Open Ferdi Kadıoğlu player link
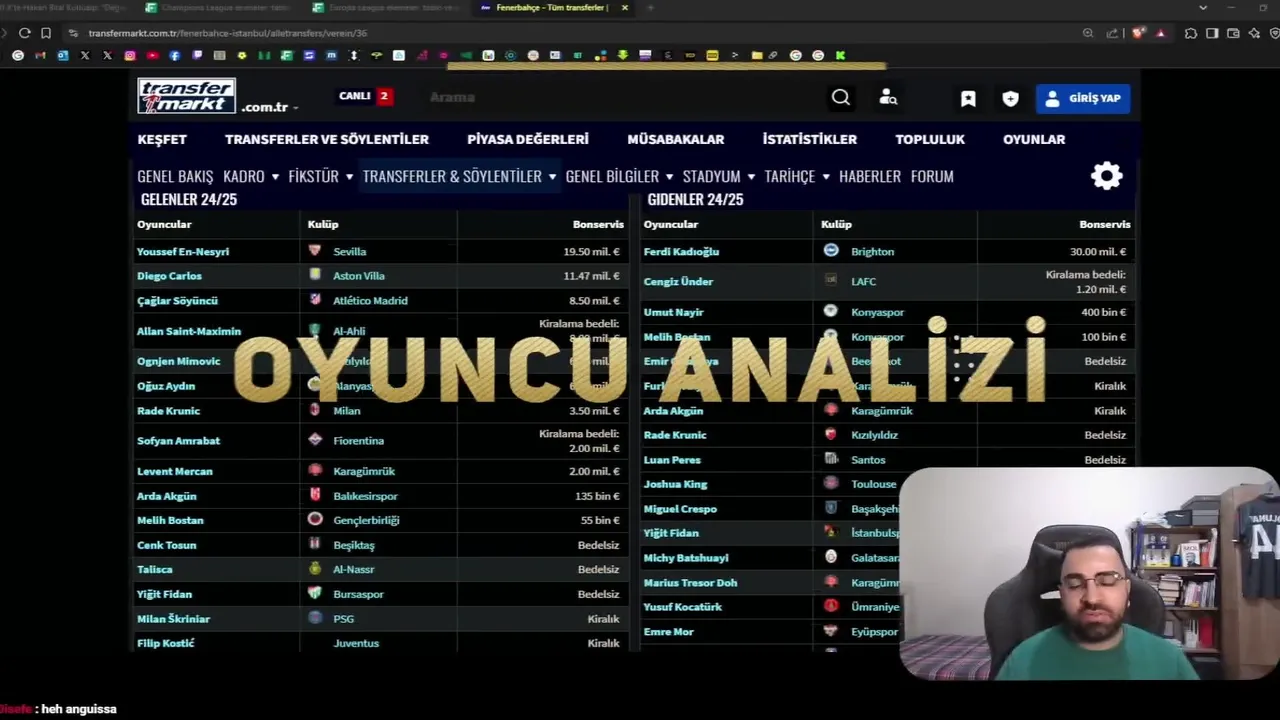 tap(681, 252)
